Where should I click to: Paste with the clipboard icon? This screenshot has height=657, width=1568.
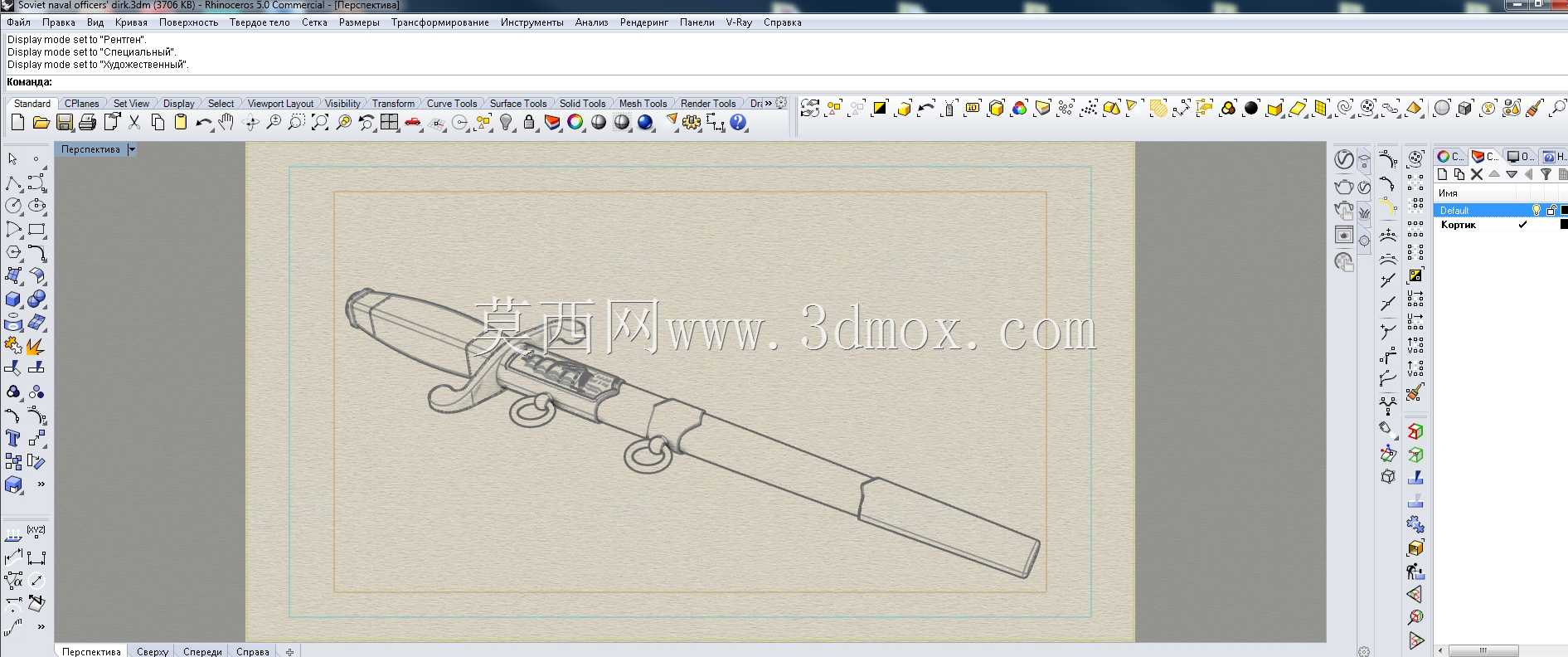(x=181, y=123)
